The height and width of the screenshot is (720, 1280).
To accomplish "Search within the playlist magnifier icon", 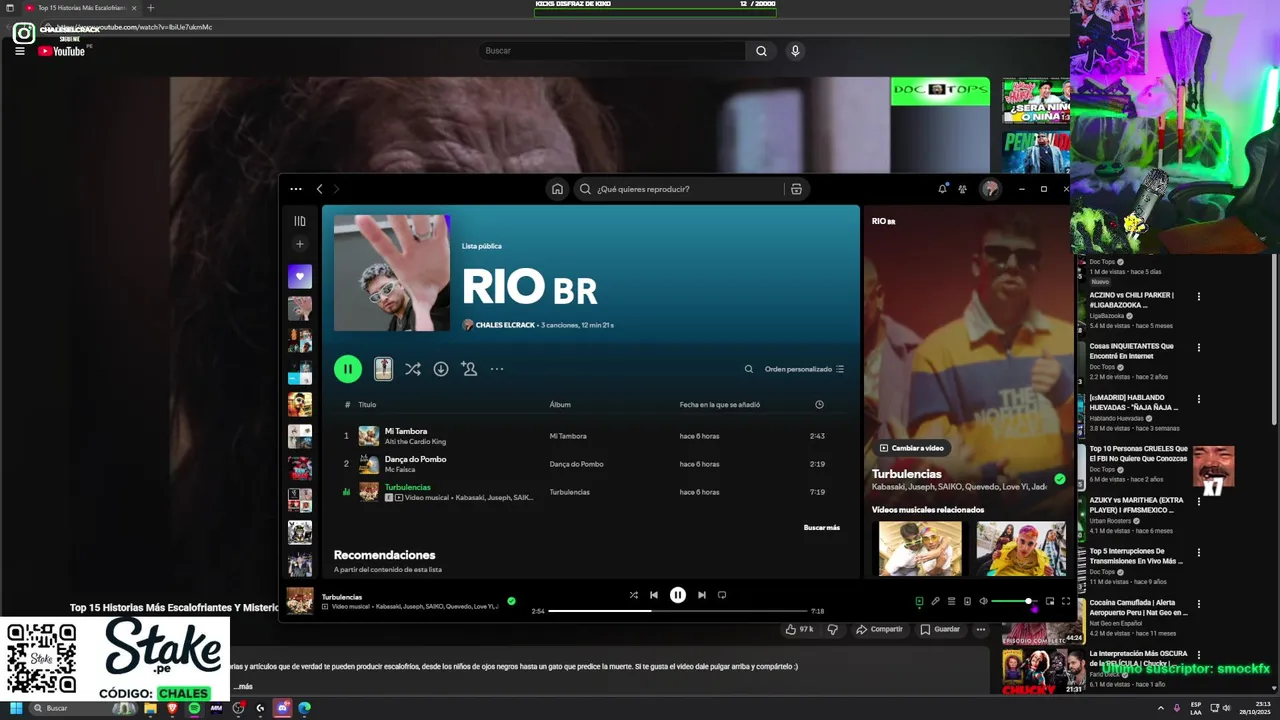I will [x=748, y=369].
